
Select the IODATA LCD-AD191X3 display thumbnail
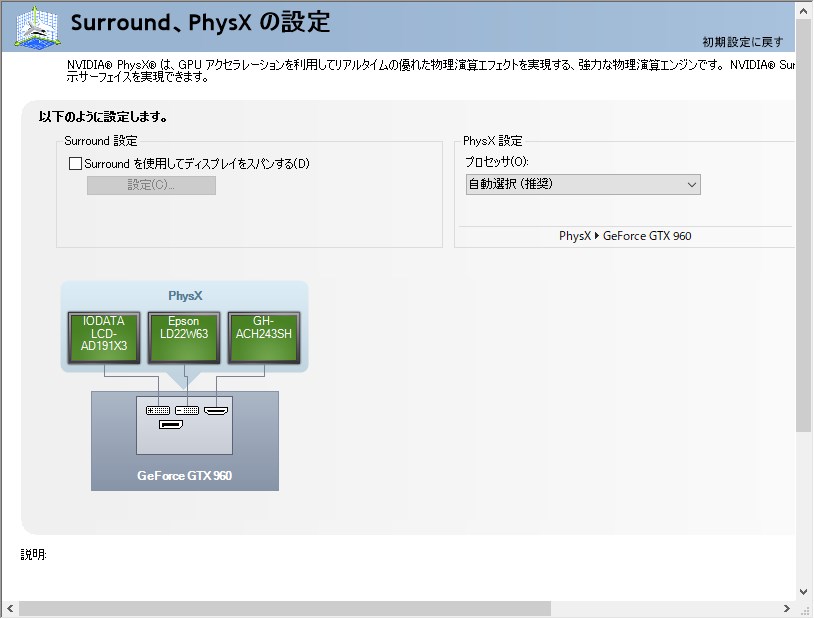coord(104,337)
